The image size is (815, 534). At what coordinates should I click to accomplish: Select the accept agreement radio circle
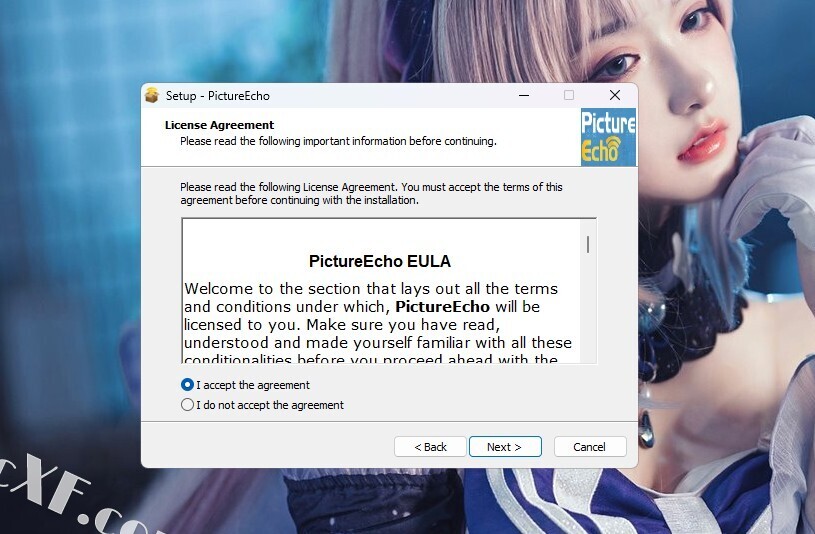coord(187,385)
